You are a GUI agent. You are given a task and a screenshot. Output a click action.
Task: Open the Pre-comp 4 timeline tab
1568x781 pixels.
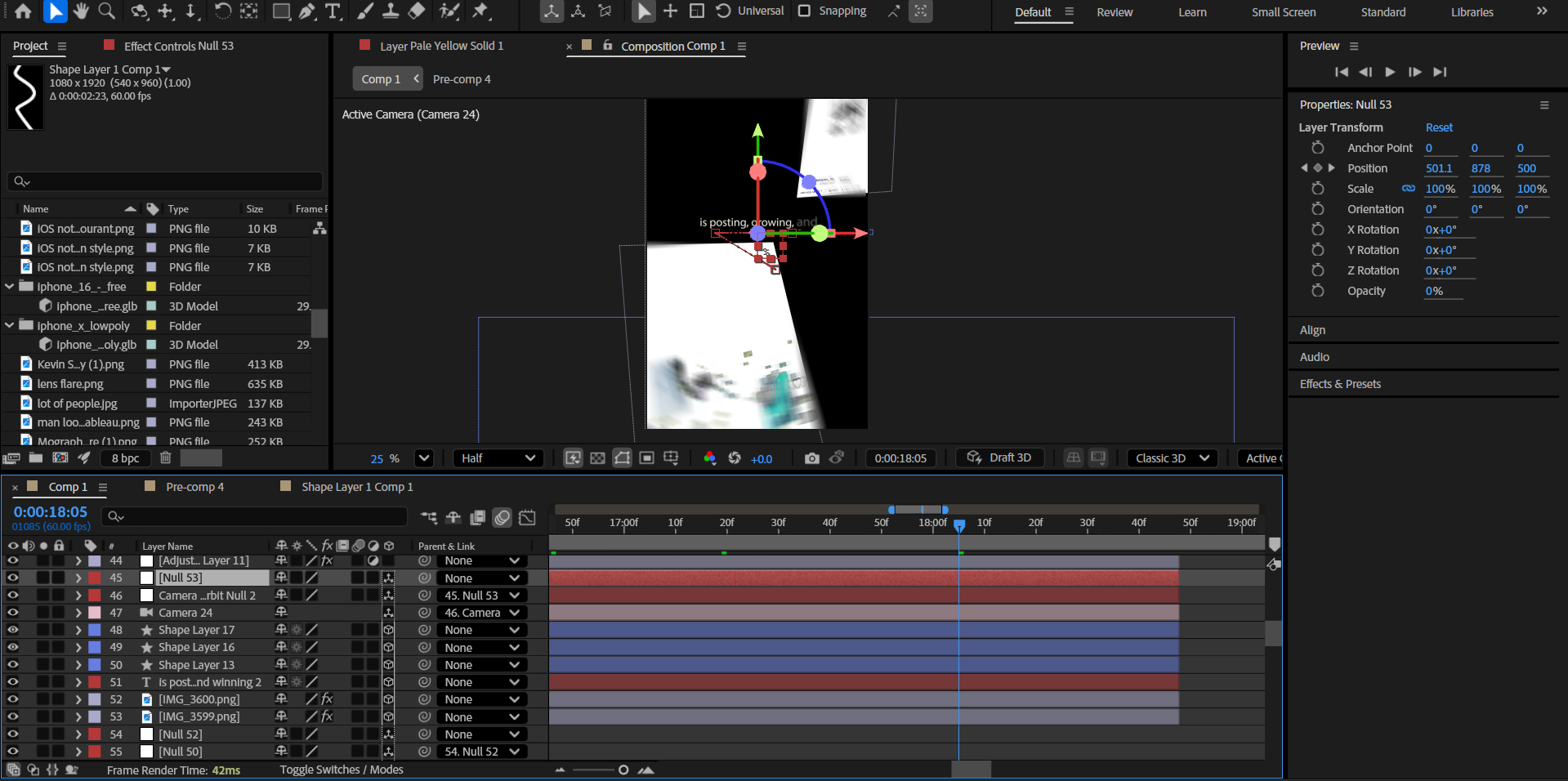(x=194, y=487)
